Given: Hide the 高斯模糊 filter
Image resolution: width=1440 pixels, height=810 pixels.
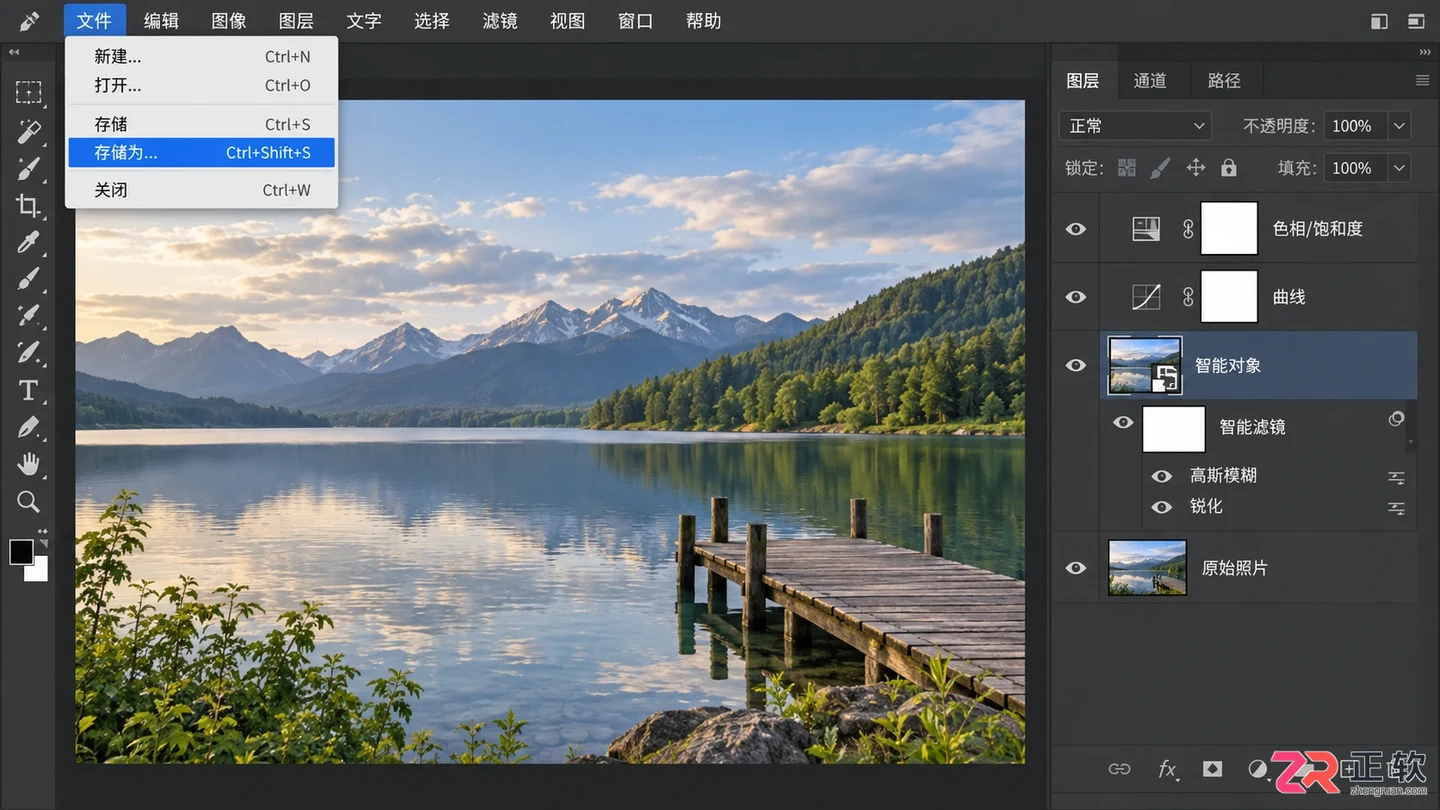Looking at the screenshot, I should click(x=1161, y=476).
